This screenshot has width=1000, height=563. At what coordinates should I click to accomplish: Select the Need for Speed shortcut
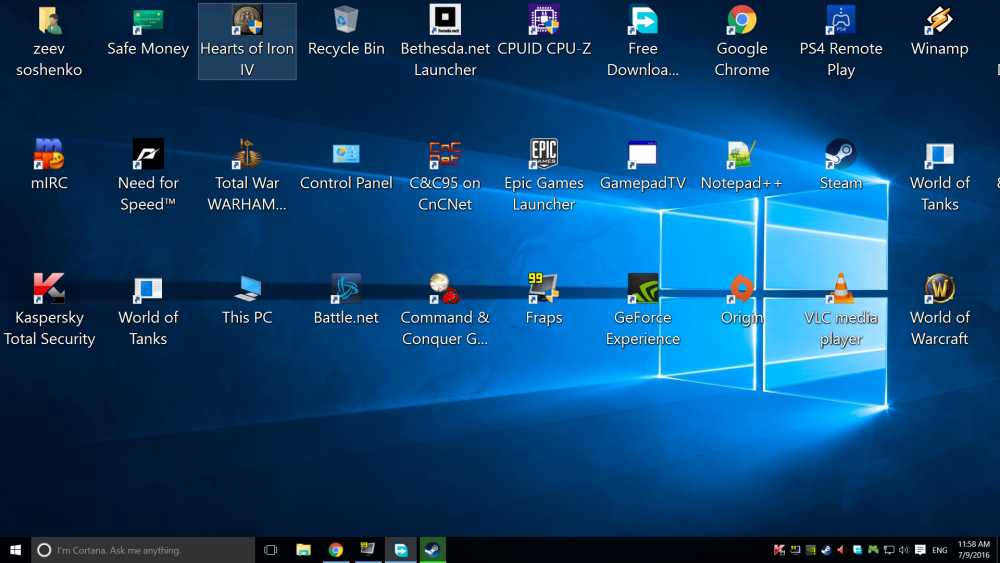tap(148, 175)
